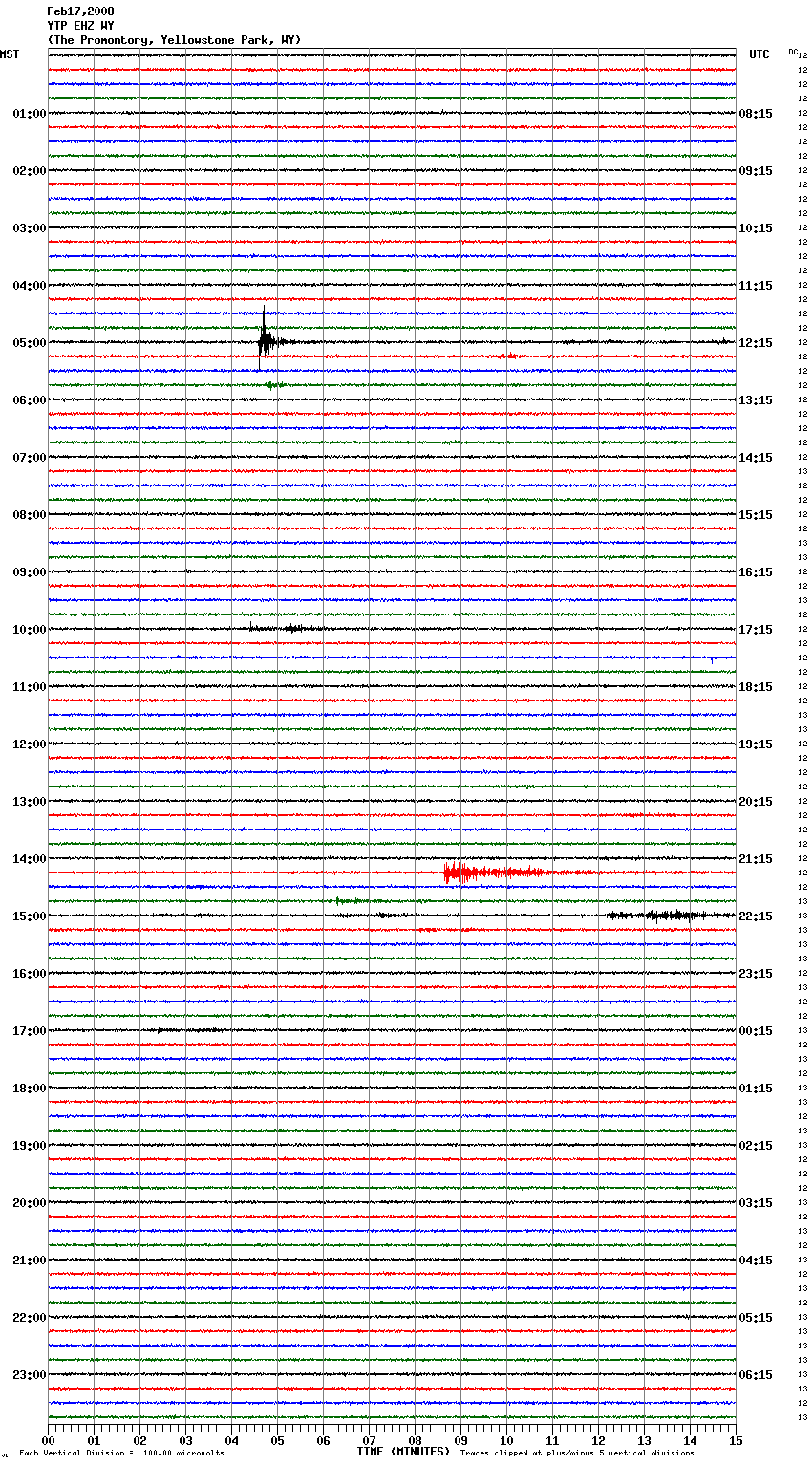This screenshot has height=1466, width=812.
Task: Click the '11:15' UTC time label
Action: pyautogui.click(x=756, y=286)
